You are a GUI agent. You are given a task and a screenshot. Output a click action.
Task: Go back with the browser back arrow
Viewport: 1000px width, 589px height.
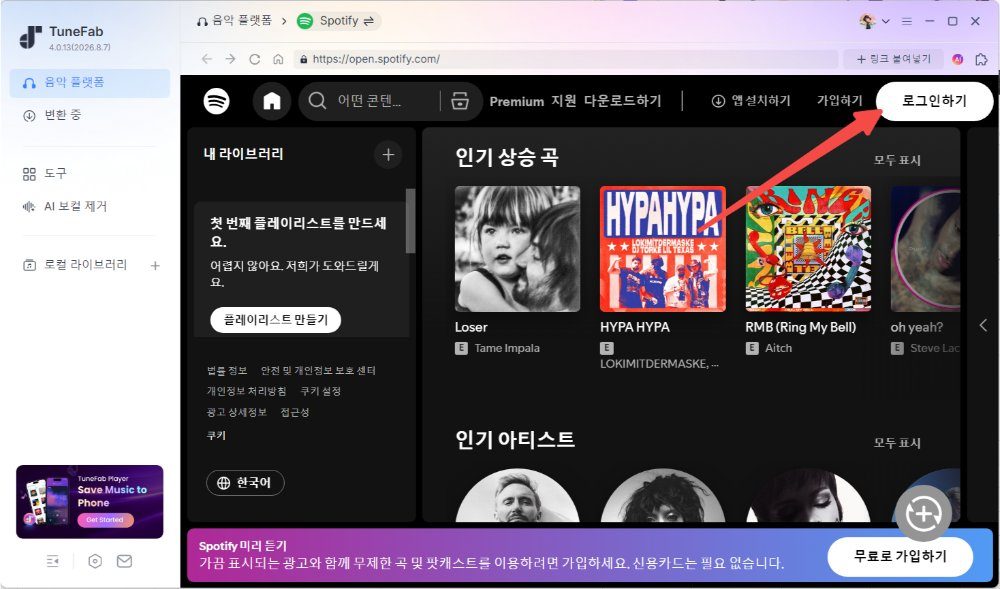[x=207, y=59]
